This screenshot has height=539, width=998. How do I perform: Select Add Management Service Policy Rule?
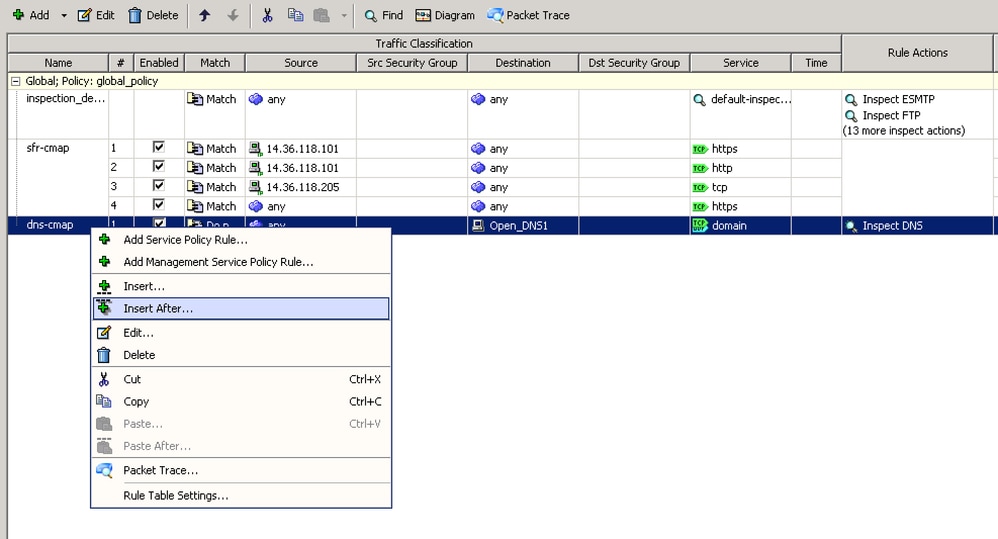click(x=241, y=262)
